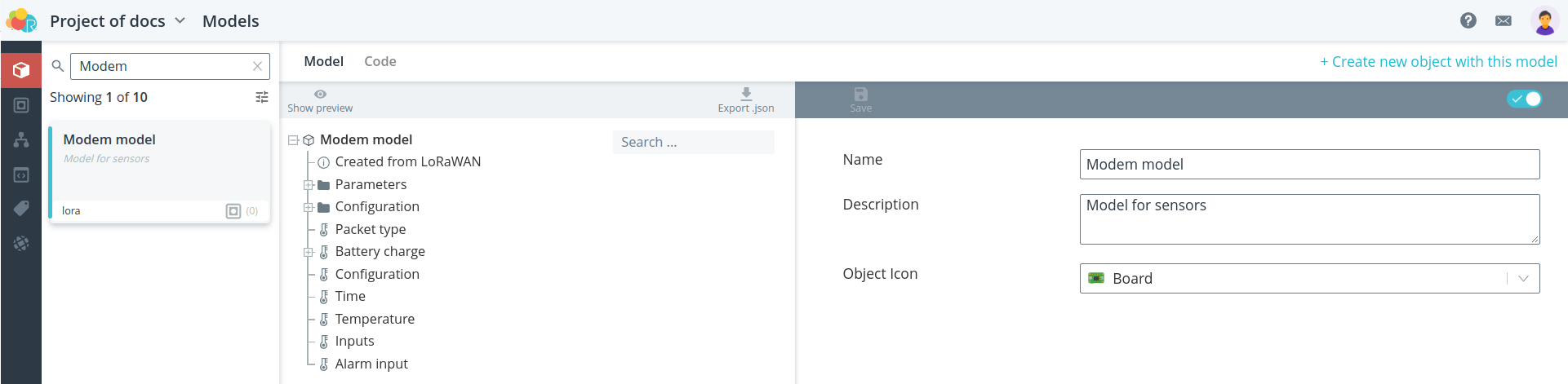
Task: Open the hierarchy tree icon in sidebar
Action: tap(21, 139)
